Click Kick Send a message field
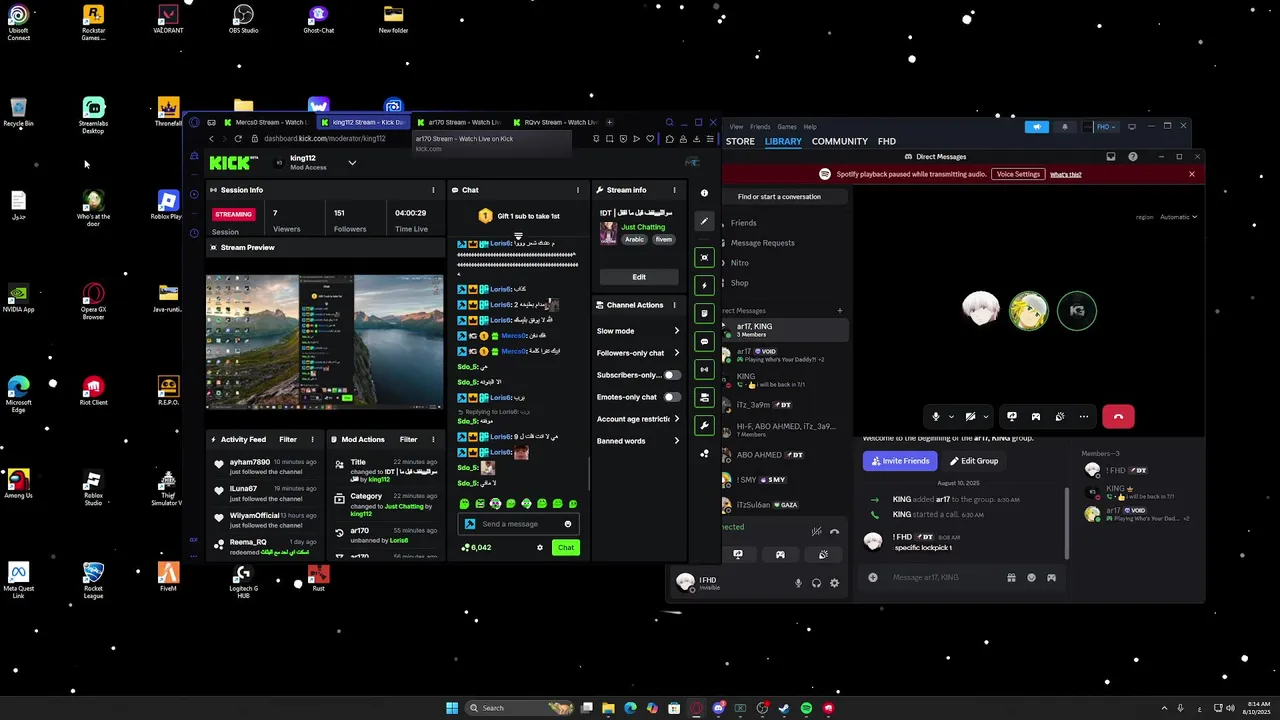This screenshot has width=1280, height=720. [517, 524]
